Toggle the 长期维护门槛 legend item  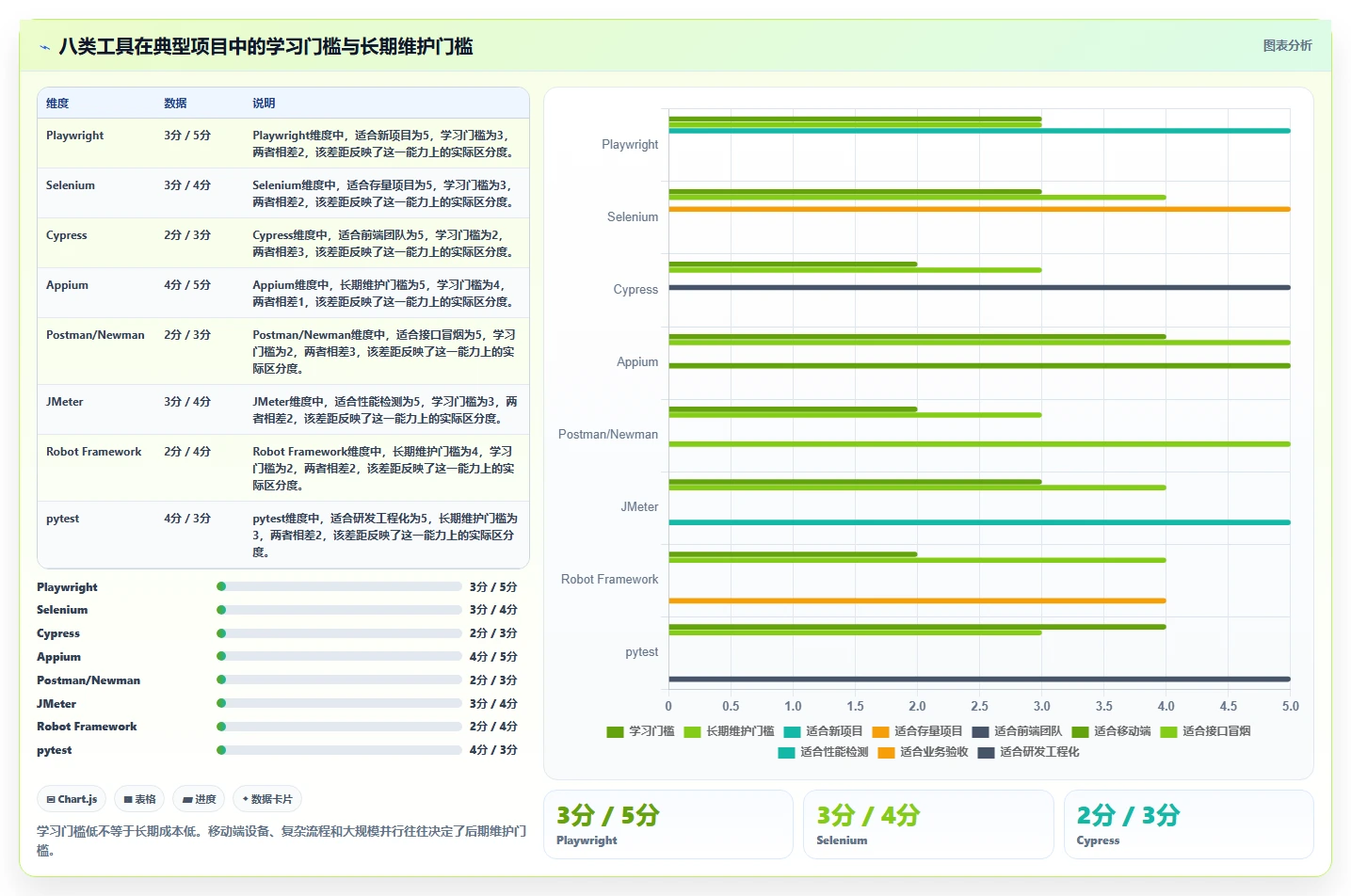point(729,731)
